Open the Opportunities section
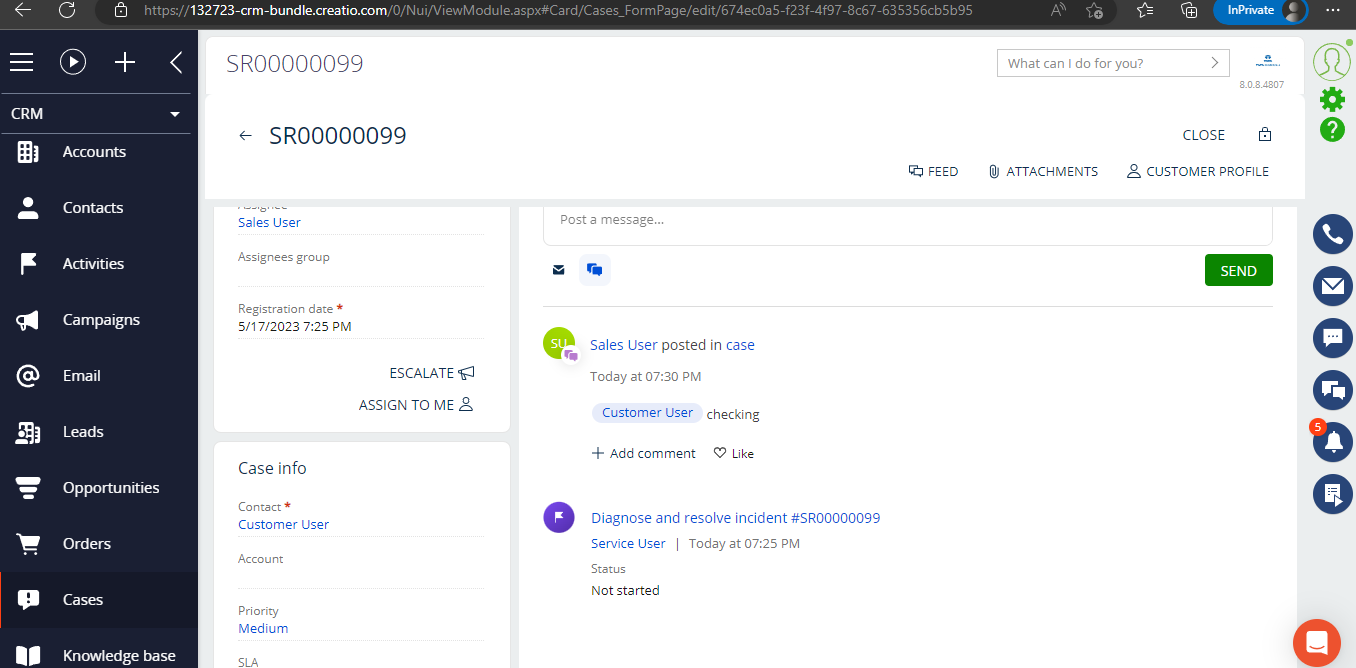 point(111,488)
